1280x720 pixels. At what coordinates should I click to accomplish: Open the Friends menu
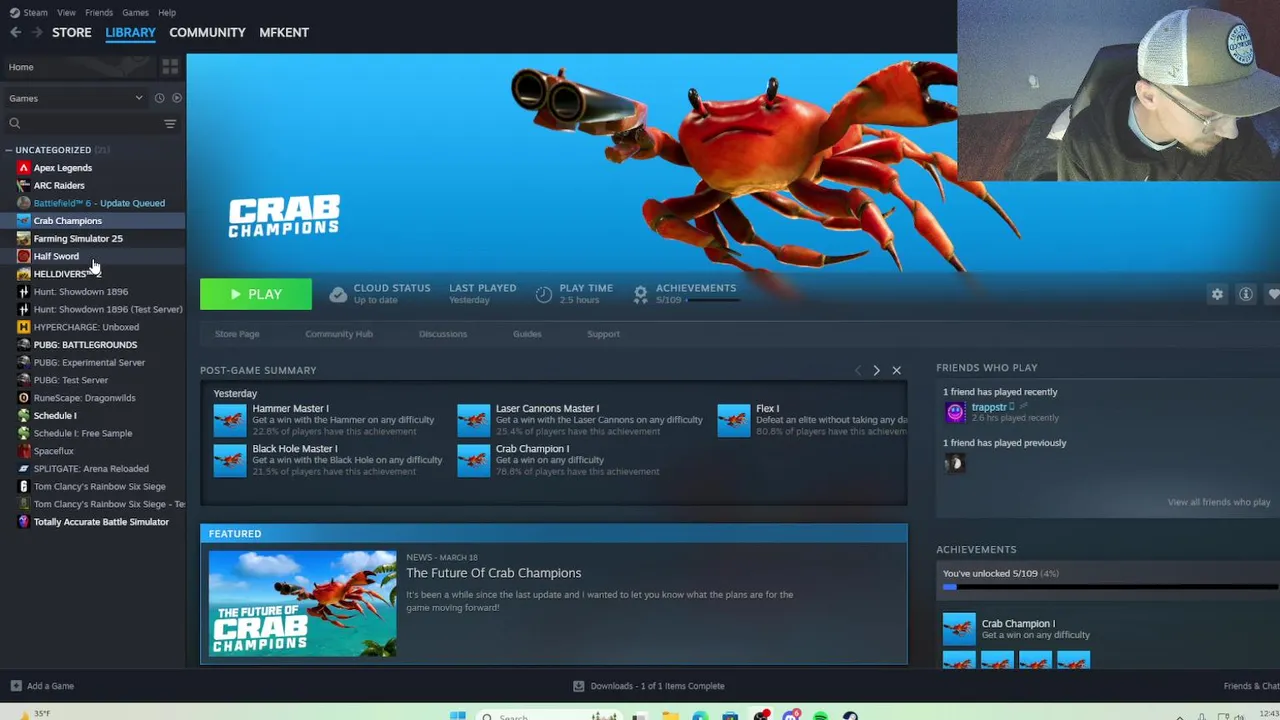[99, 12]
